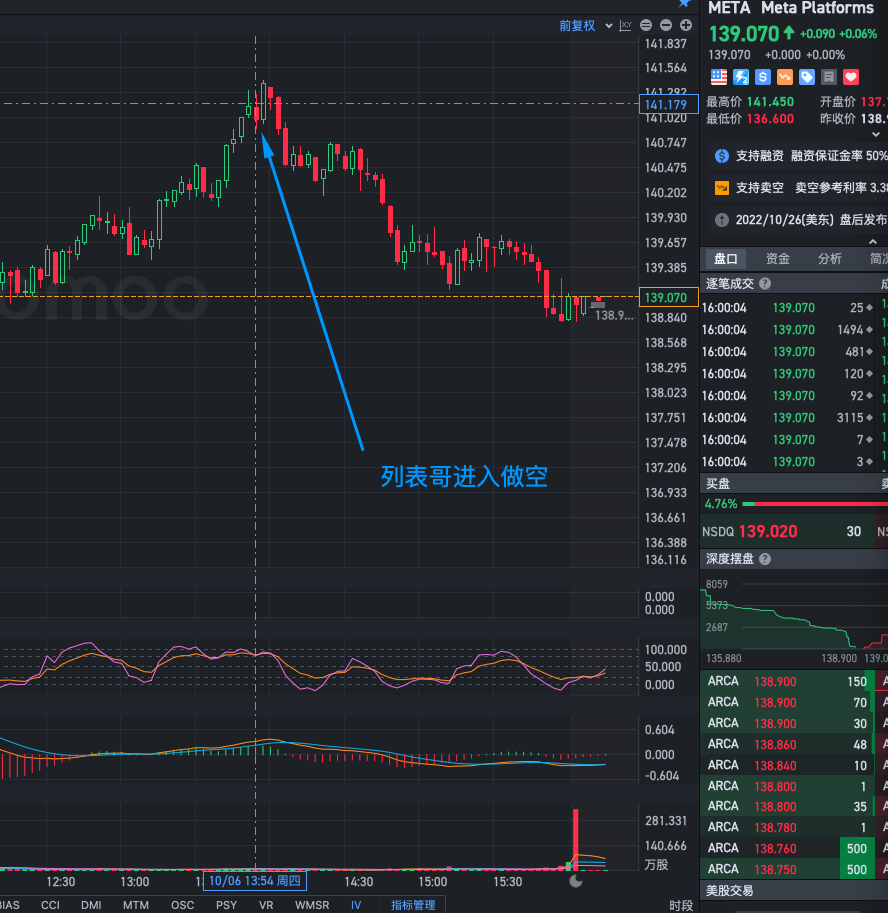Select the ARCA 138.780 order row
This screenshot has height=913, width=888.
787,827
